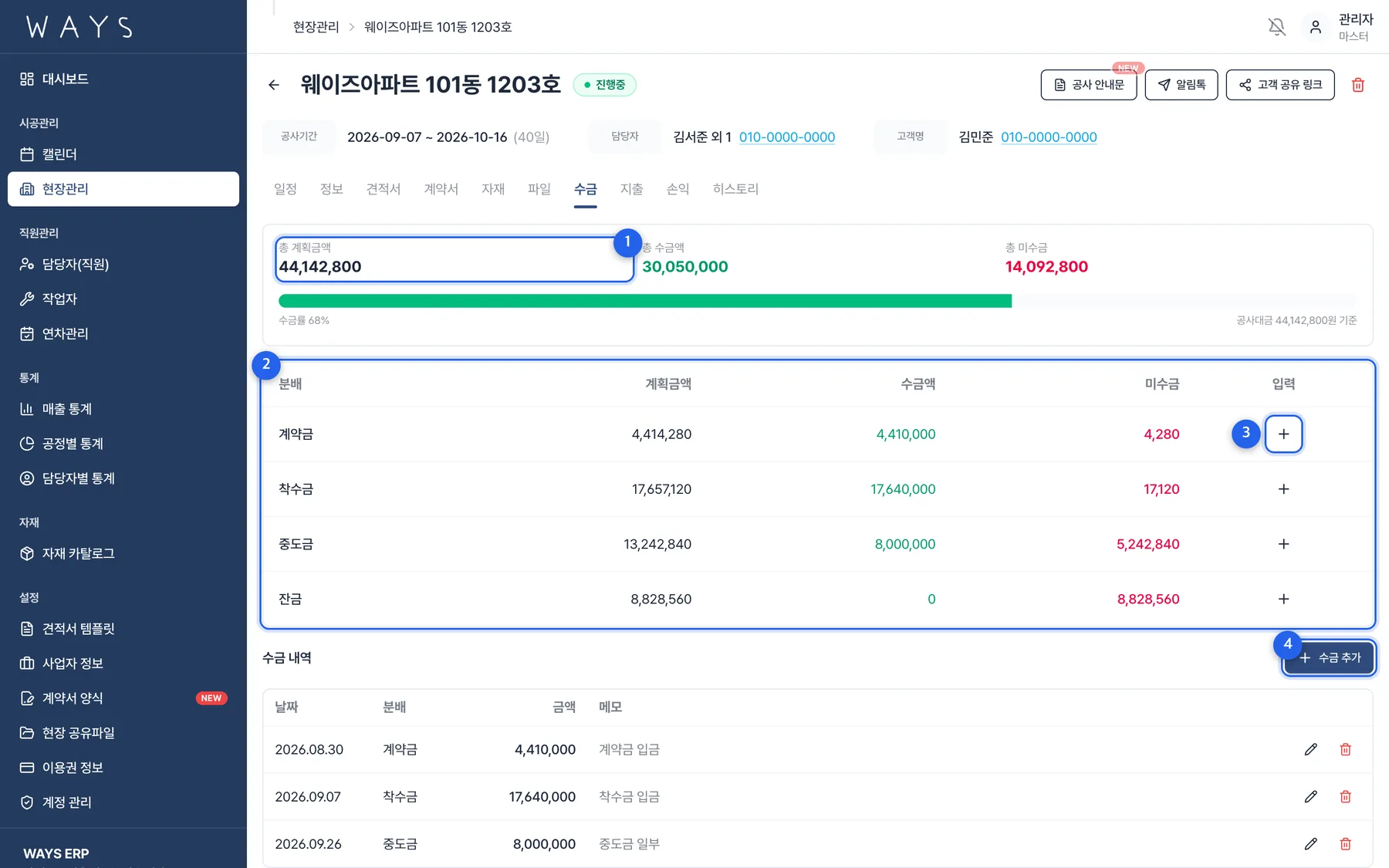1389x868 pixels.
Task: Edit the 2026.09.07 착수금 payment entry
Action: (1310, 796)
